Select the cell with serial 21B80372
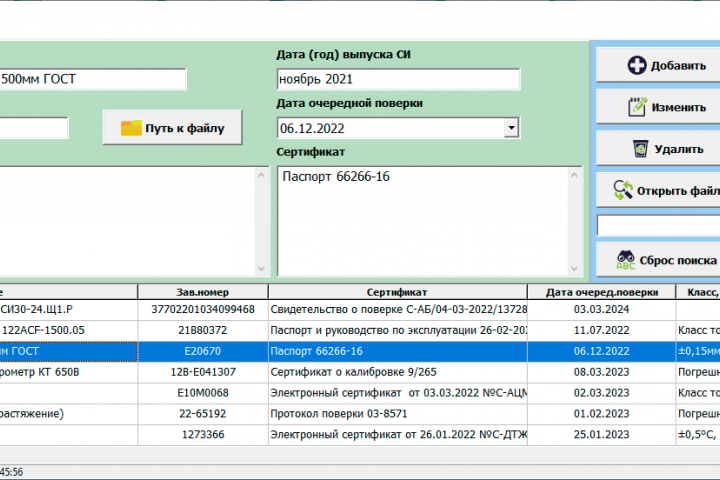 [202, 330]
